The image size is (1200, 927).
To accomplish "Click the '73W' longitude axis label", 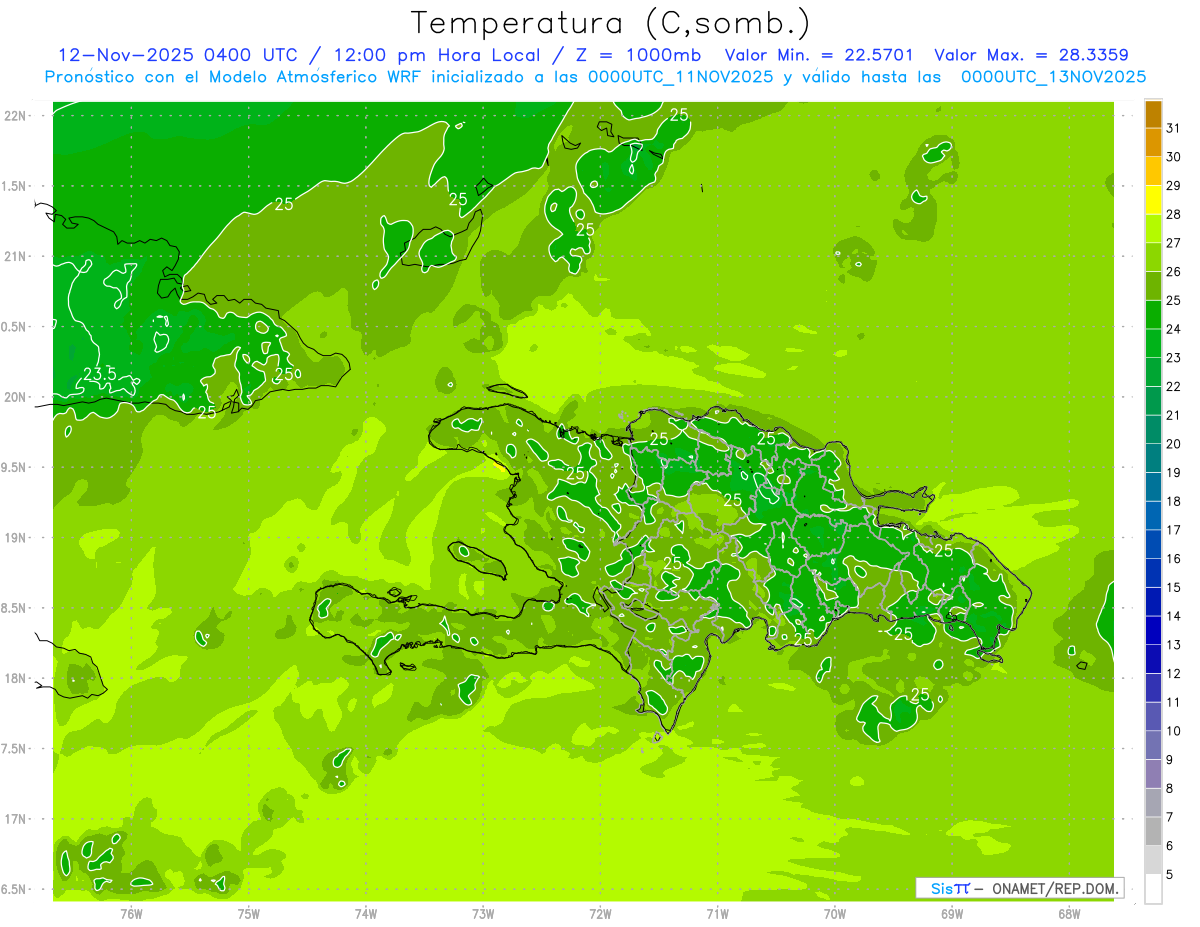I will [x=483, y=914].
